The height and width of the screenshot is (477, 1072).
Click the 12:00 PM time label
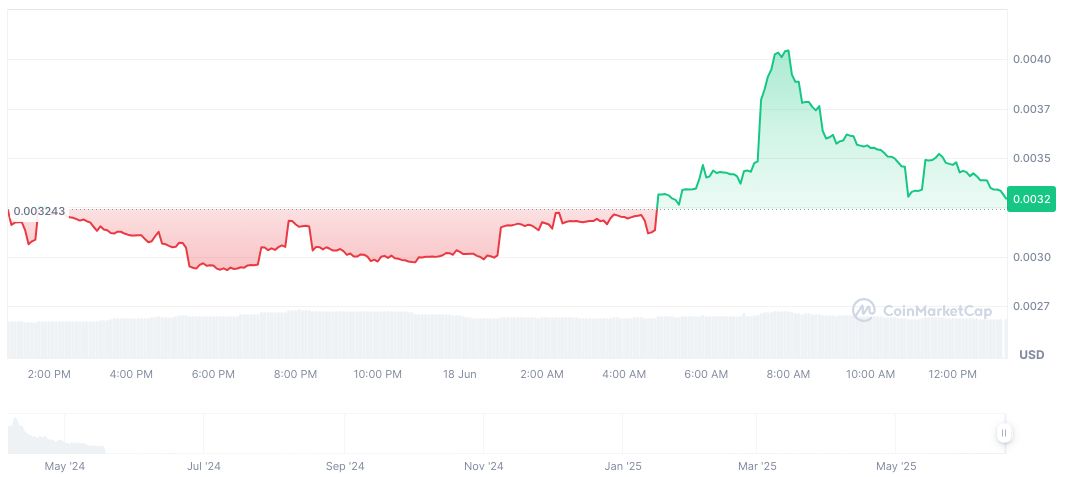[952, 374]
